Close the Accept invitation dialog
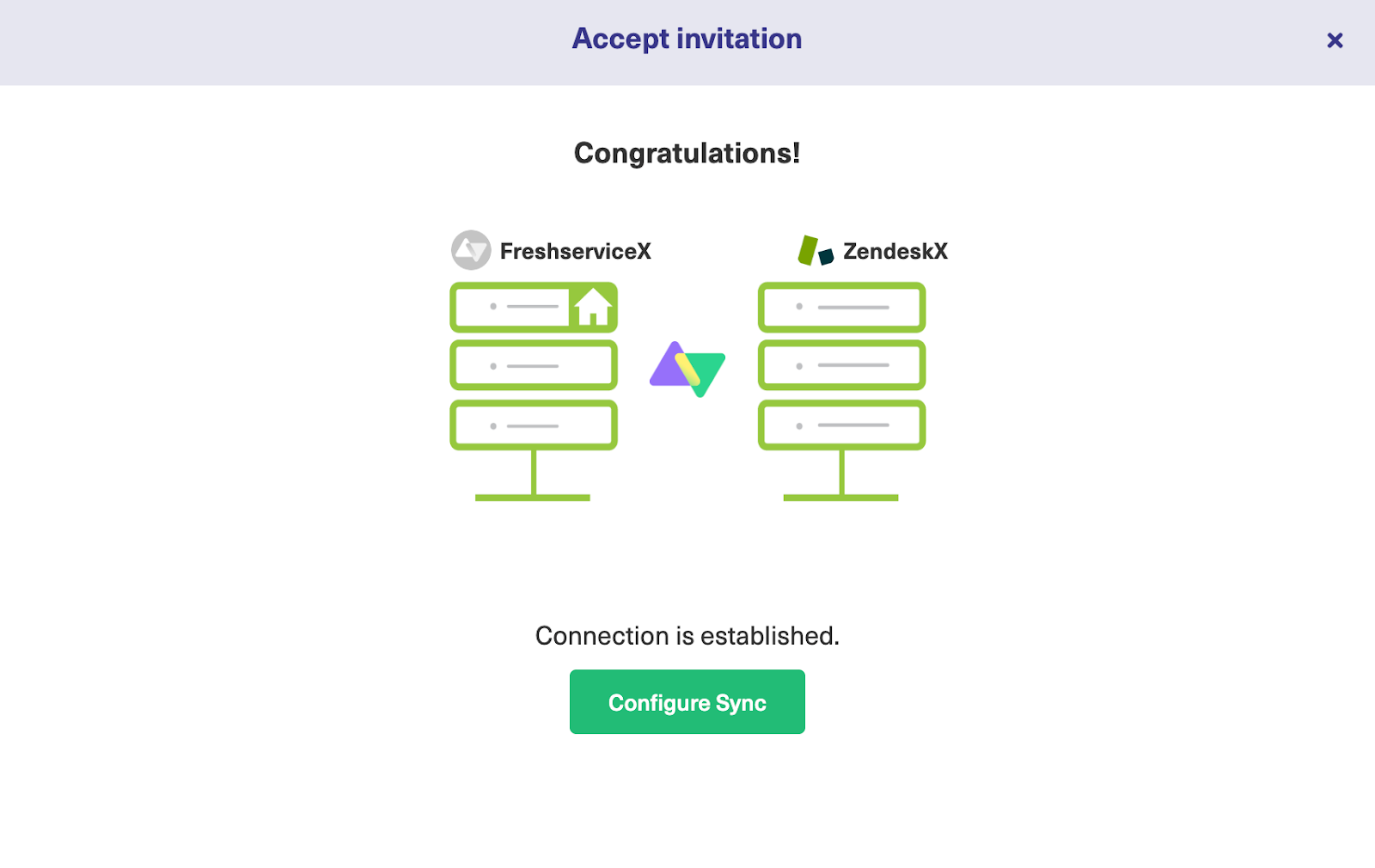1375x868 pixels. (x=1335, y=40)
